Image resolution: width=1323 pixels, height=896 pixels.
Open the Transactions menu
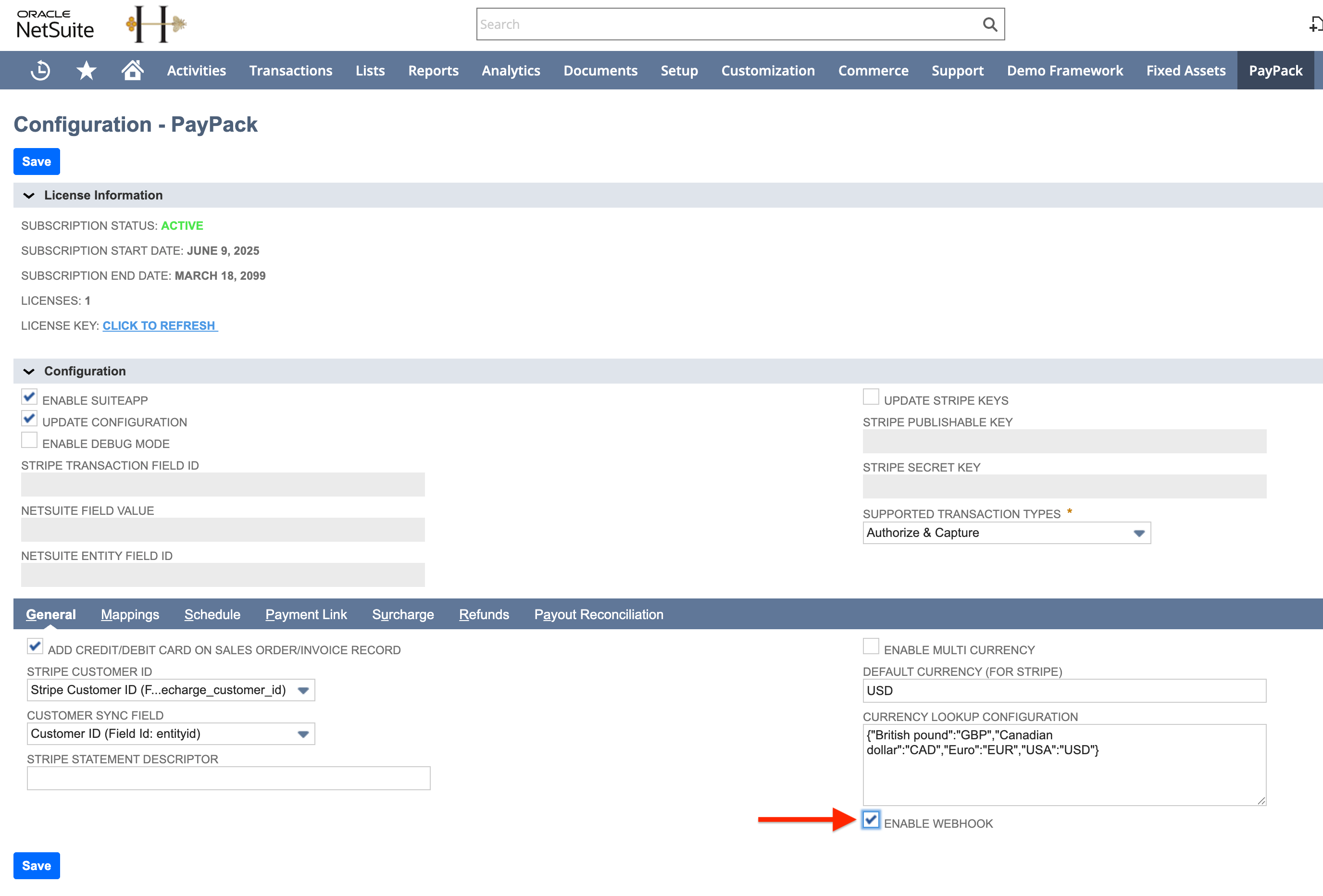click(290, 70)
